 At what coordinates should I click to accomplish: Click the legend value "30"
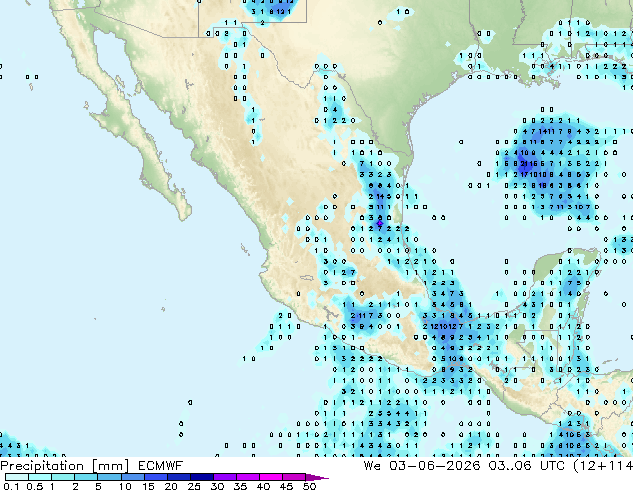pyautogui.click(x=217, y=486)
